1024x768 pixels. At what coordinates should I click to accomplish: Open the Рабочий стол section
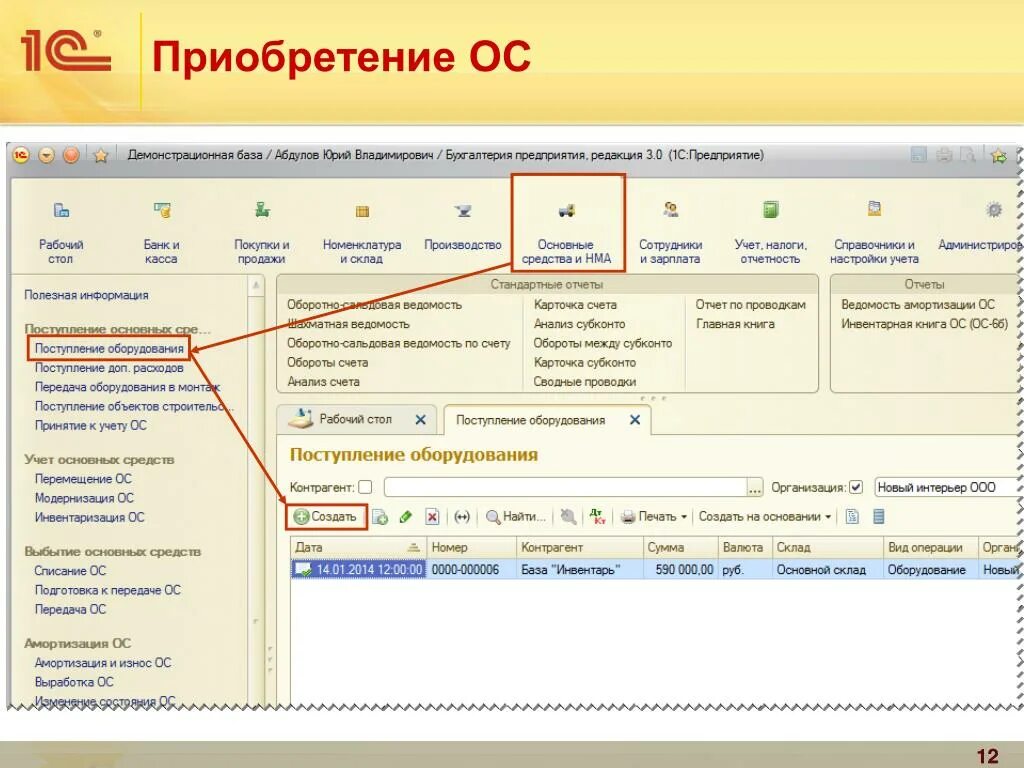coord(61,232)
